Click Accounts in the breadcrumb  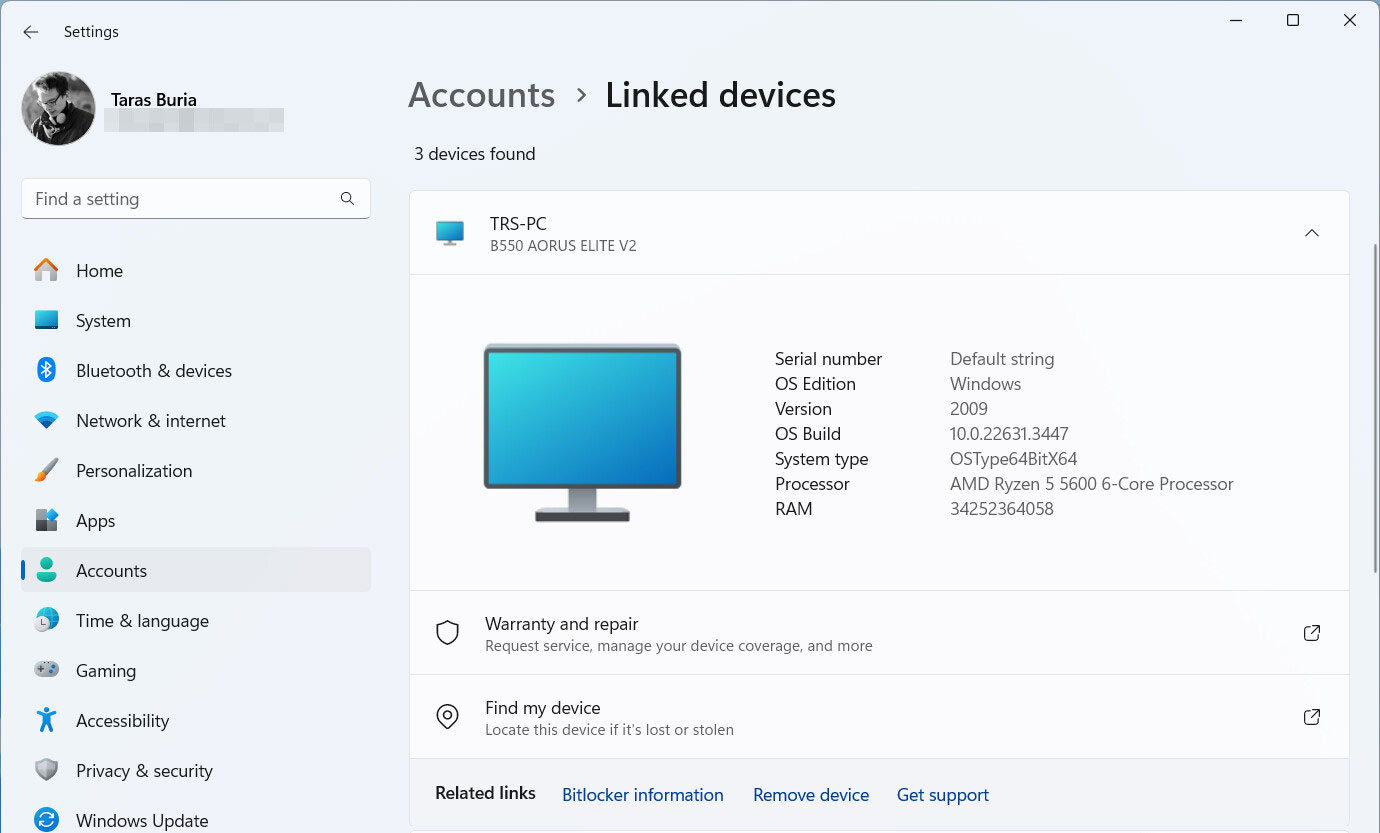[x=482, y=95]
